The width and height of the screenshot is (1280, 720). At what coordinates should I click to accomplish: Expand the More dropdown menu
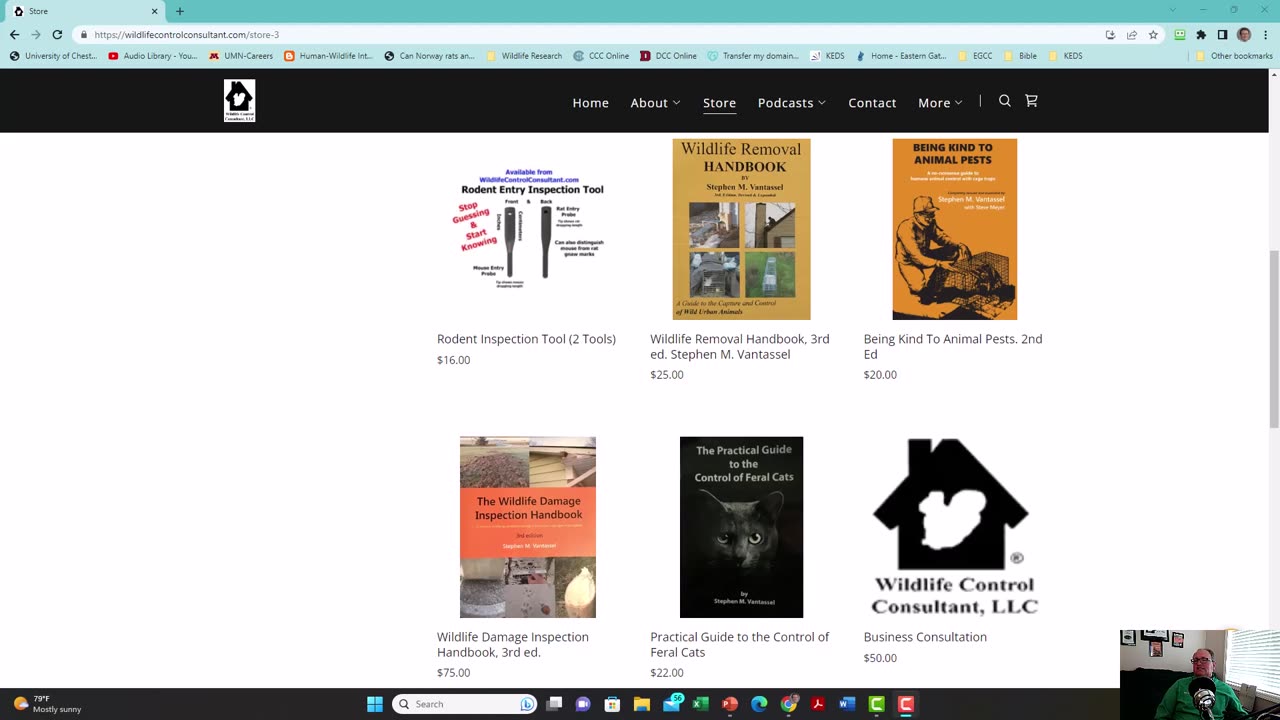point(940,102)
